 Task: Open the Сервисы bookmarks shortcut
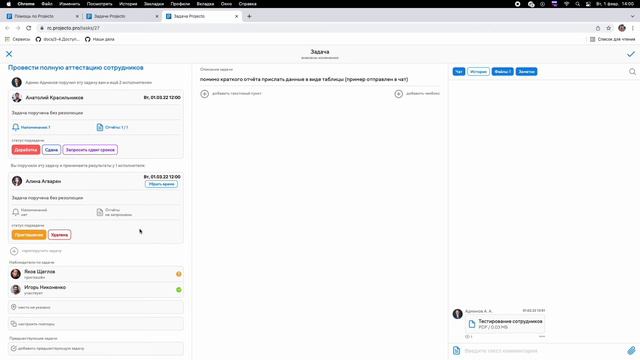tap(17, 39)
